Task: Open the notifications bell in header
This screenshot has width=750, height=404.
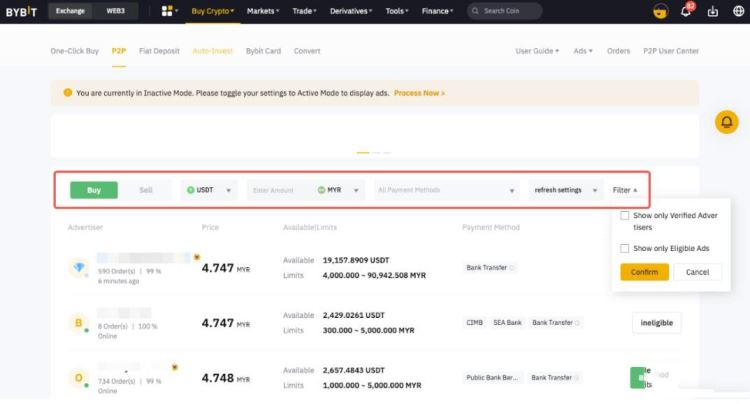Action: click(x=686, y=12)
